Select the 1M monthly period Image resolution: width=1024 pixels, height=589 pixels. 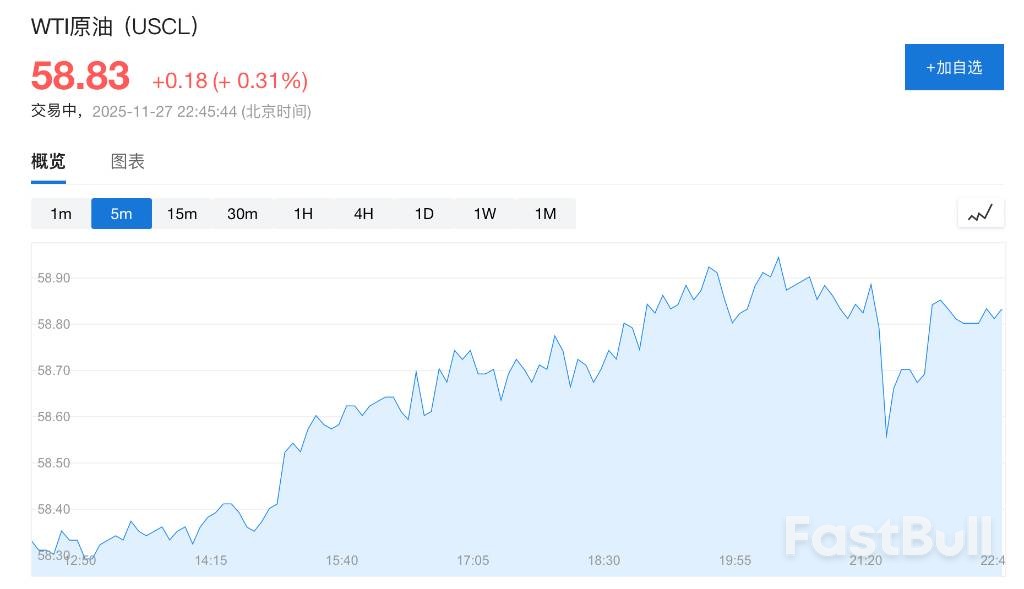[x=545, y=213]
